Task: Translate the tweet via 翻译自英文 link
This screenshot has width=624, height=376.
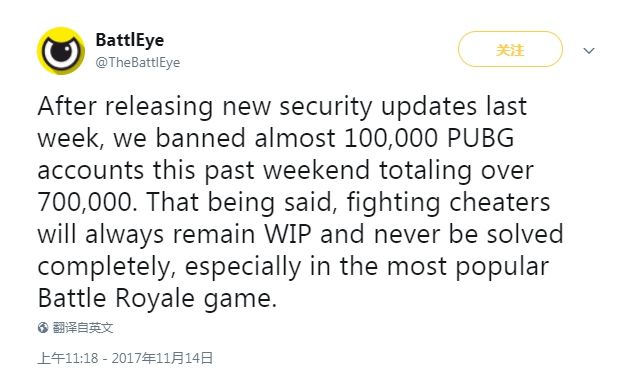Action: pyautogui.click(x=83, y=328)
